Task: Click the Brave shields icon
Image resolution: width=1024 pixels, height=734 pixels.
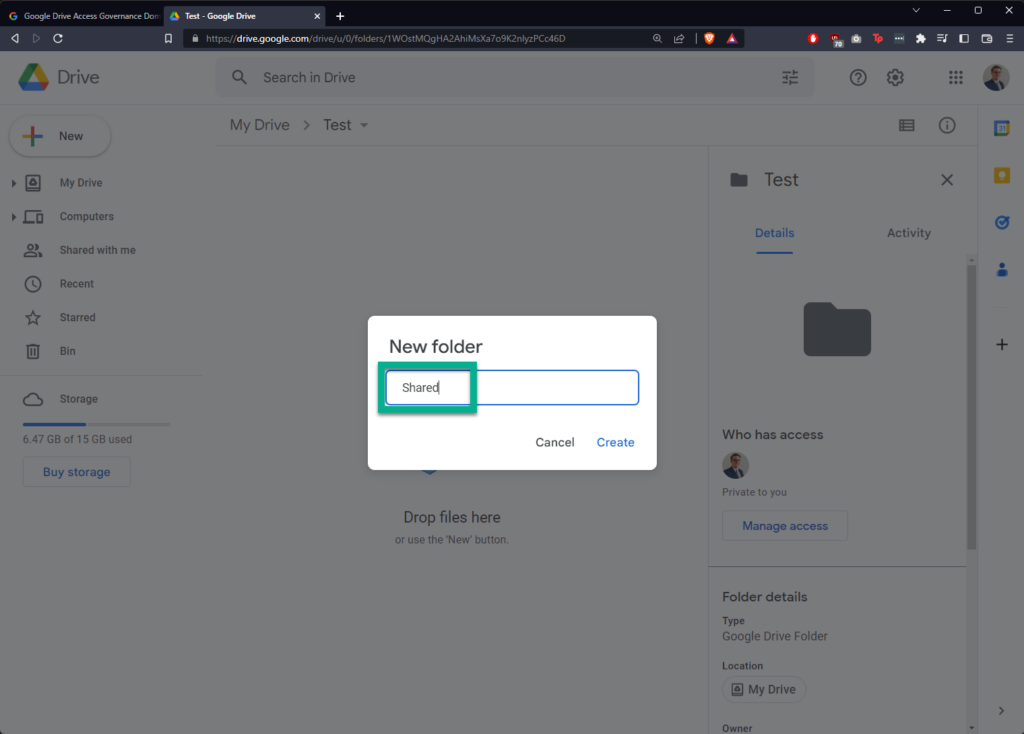Action: [x=709, y=39]
